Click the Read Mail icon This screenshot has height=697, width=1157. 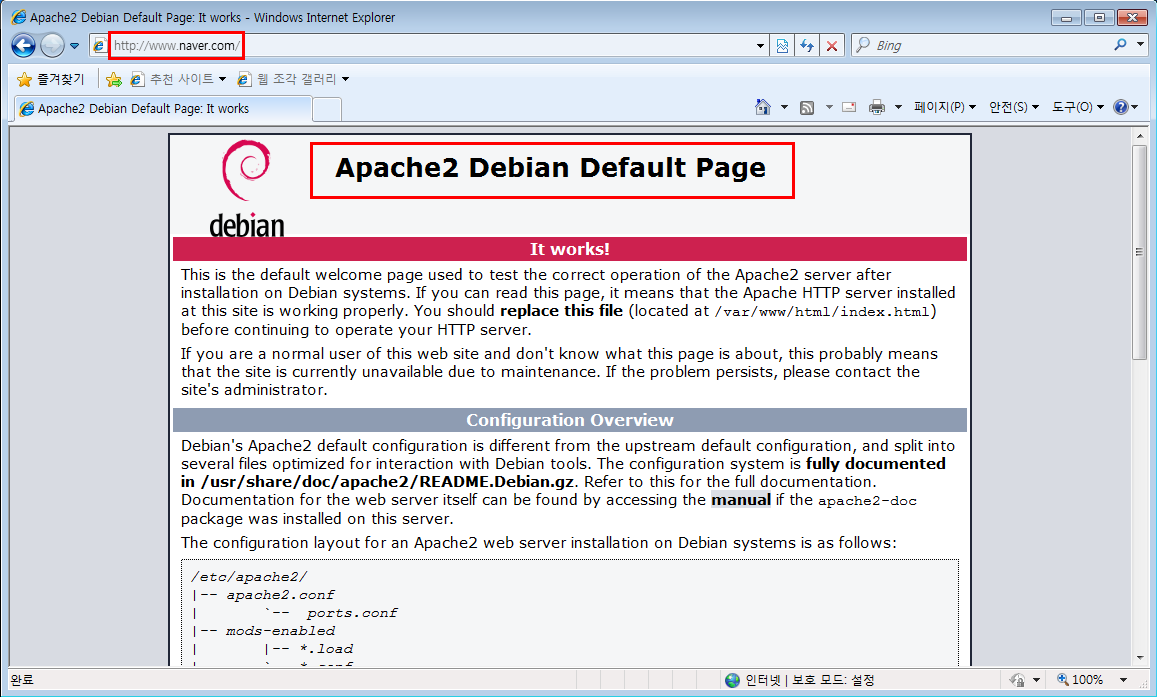[849, 107]
